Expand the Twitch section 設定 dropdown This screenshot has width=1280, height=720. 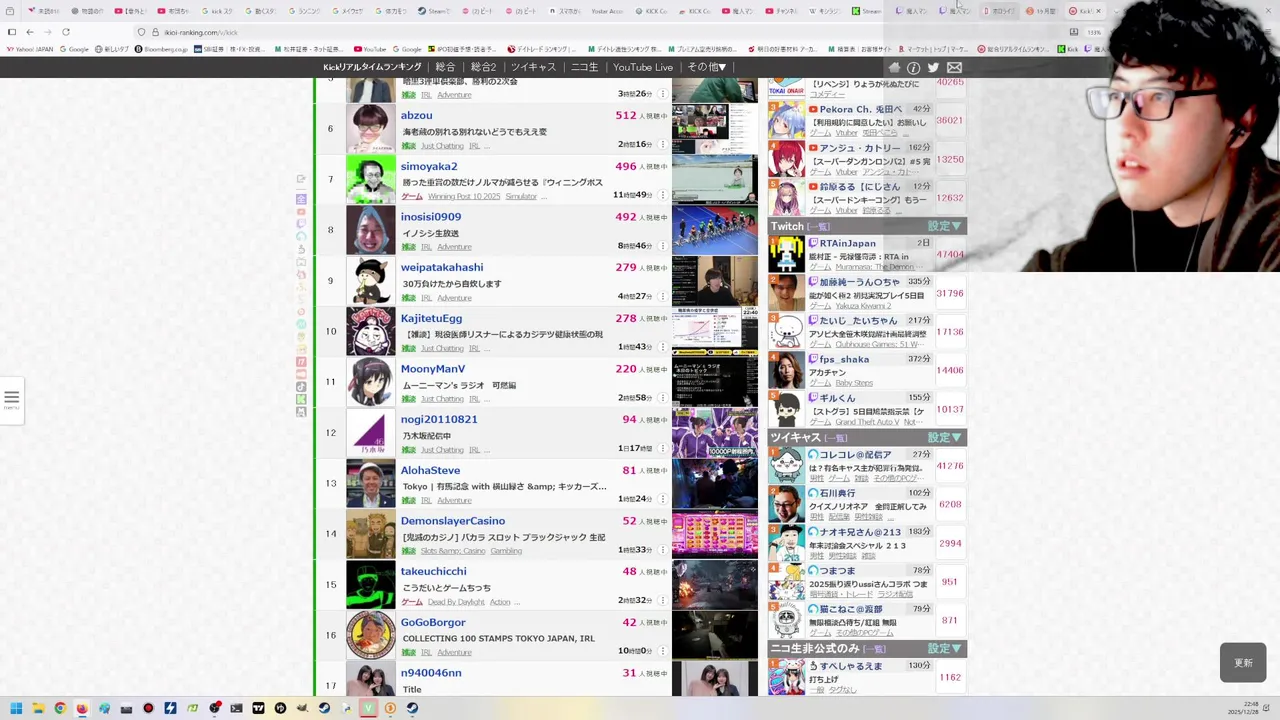944,226
